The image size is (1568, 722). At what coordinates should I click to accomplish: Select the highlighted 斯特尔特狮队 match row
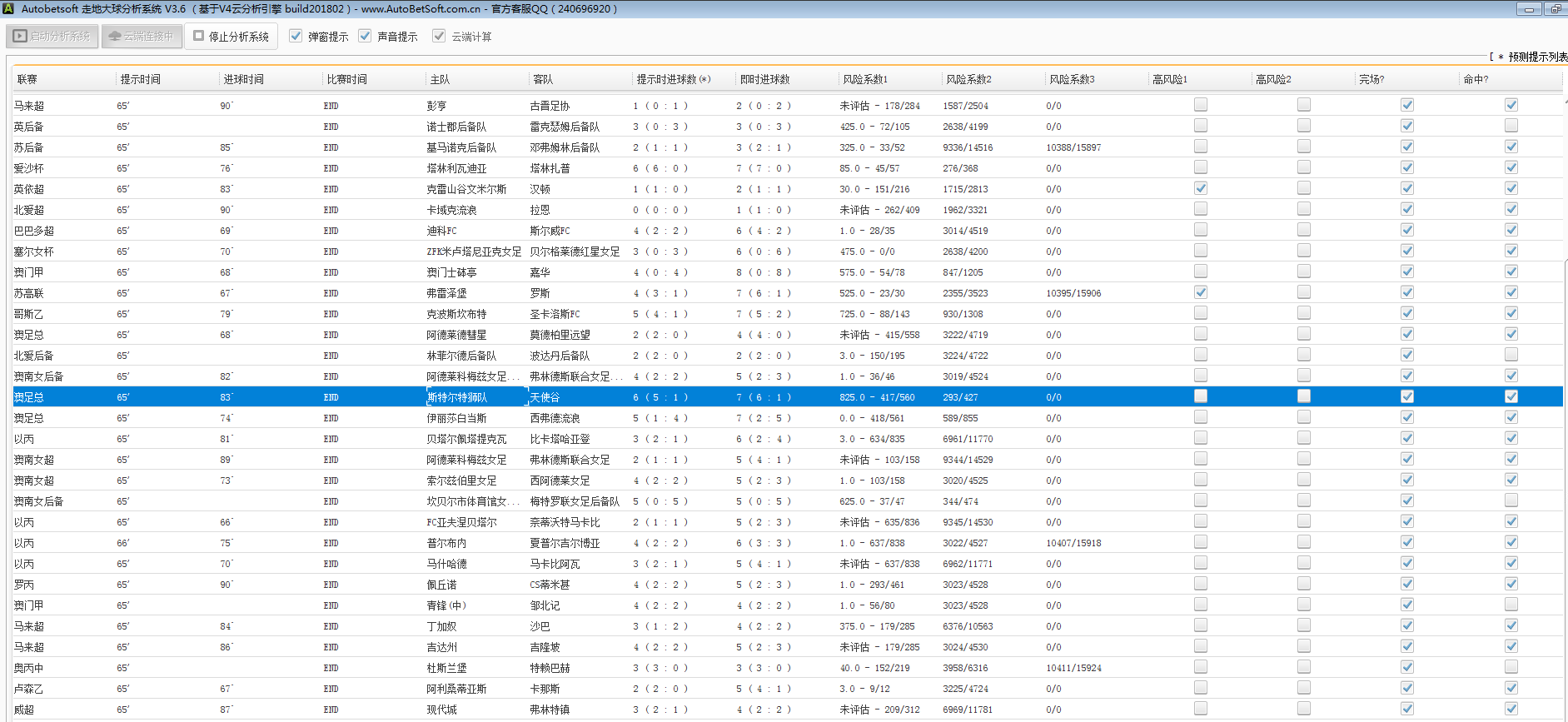click(457, 397)
